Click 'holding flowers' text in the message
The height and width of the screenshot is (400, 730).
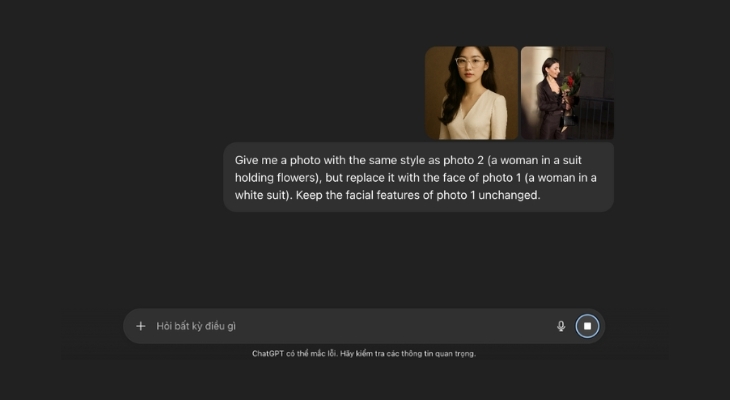point(270,177)
